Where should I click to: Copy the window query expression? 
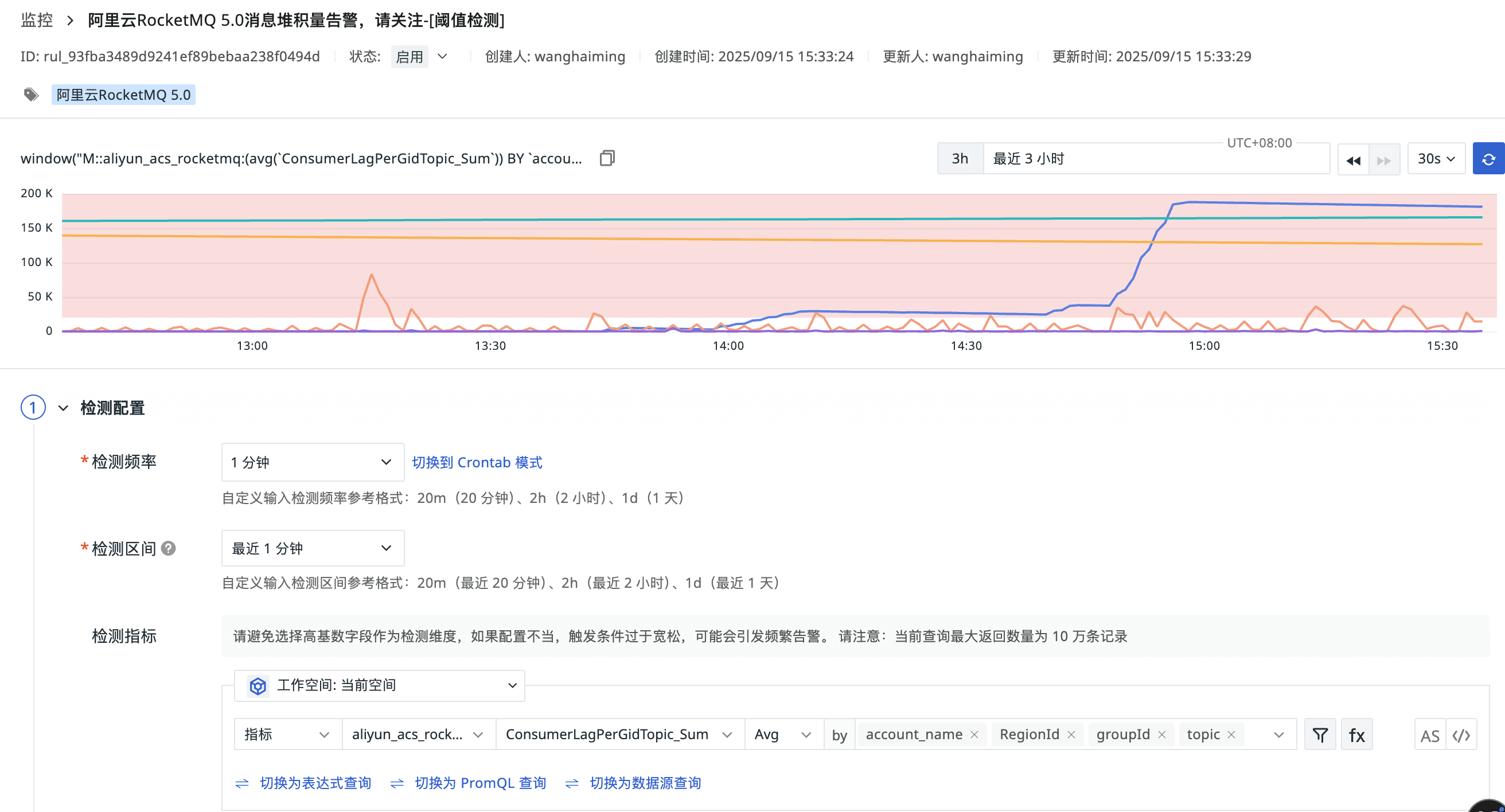(x=607, y=158)
